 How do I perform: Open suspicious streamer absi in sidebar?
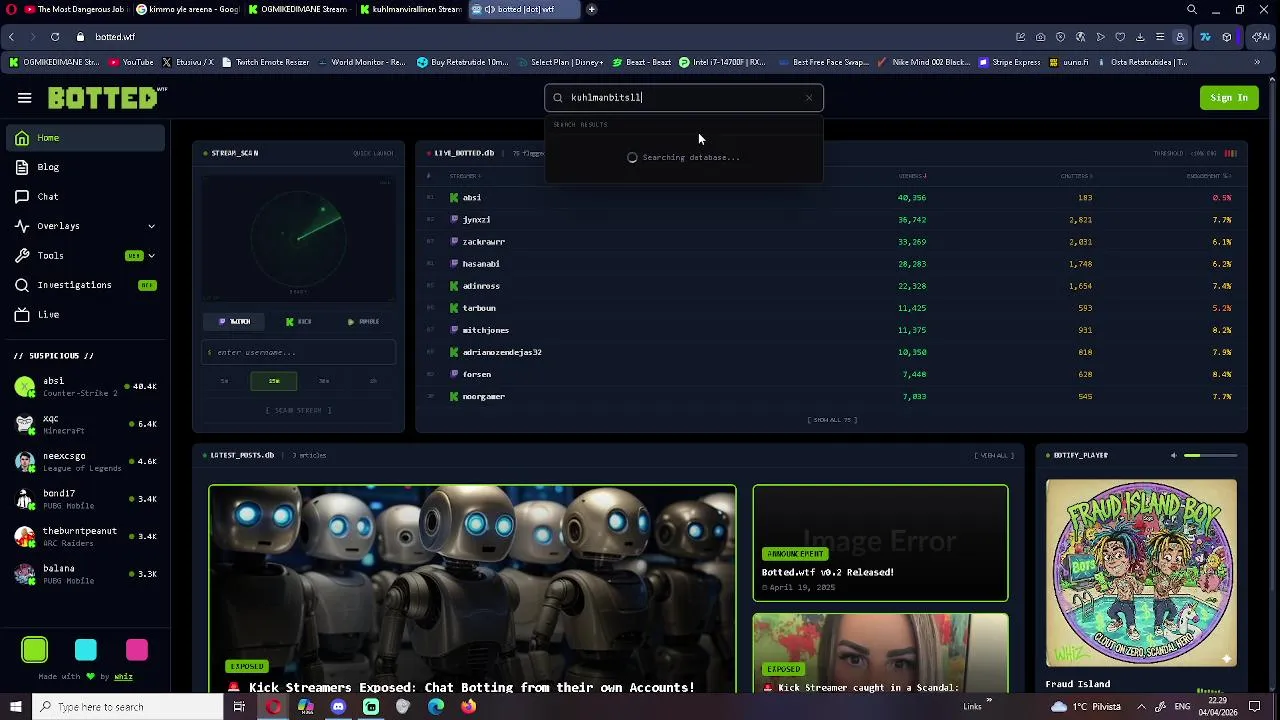tap(85, 386)
